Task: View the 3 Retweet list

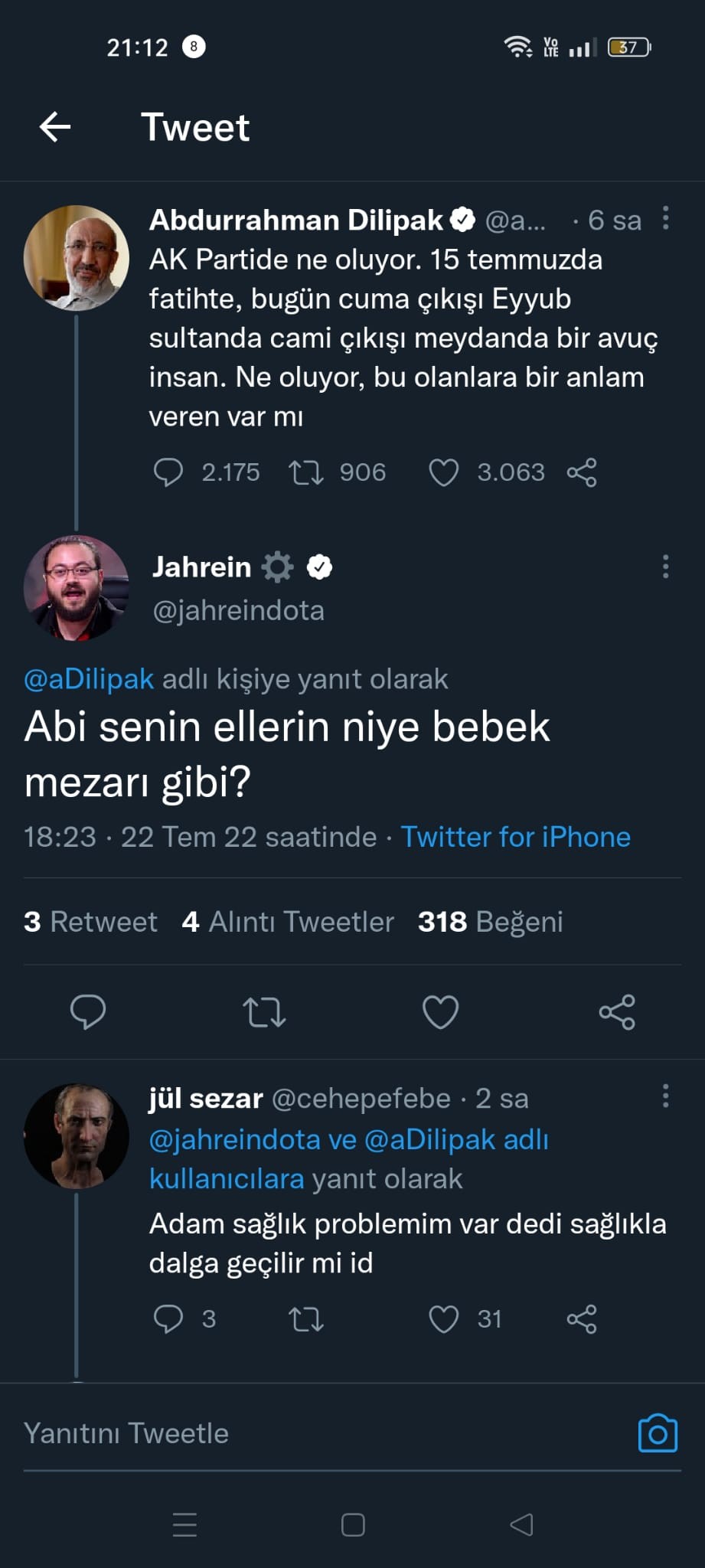Action: point(90,922)
